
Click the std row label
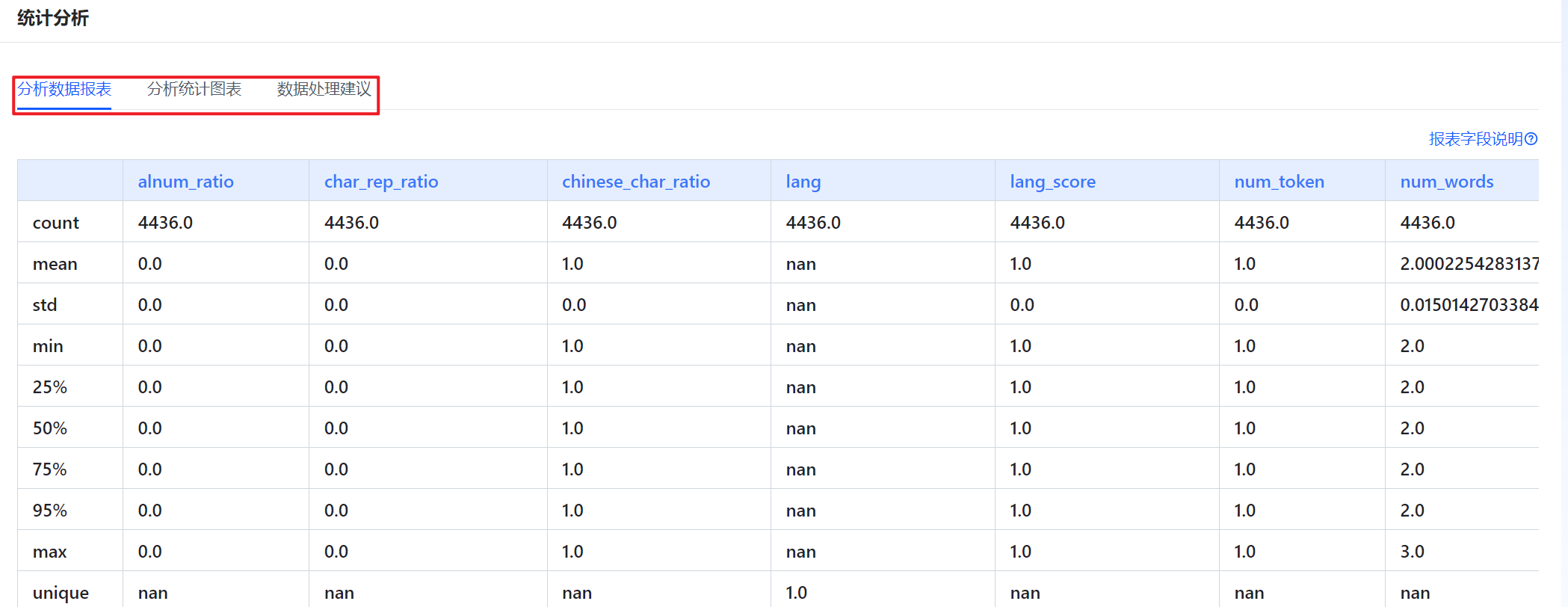pos(45,305)
